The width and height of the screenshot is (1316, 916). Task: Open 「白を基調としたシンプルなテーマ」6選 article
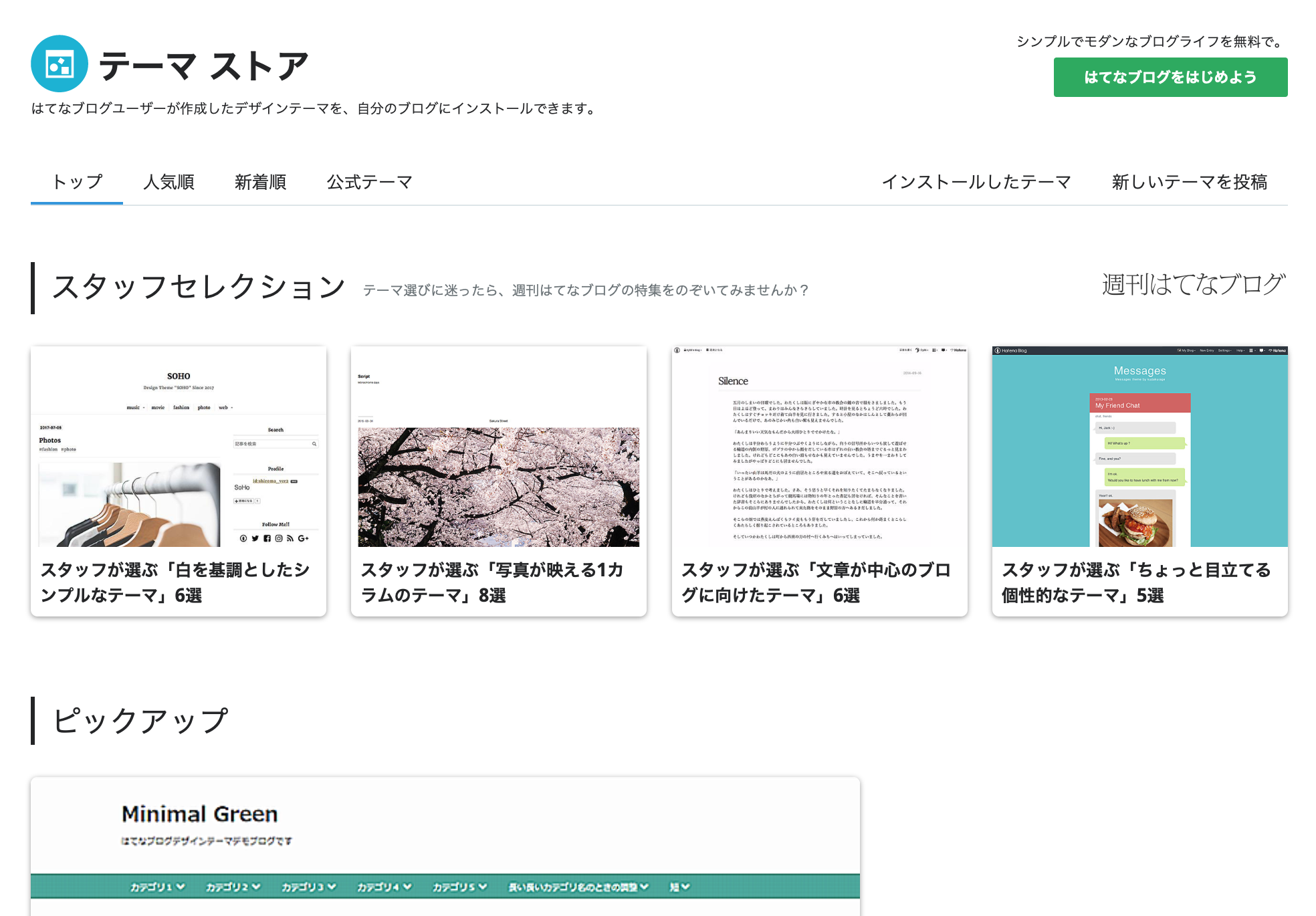click(x=175, y=582)
